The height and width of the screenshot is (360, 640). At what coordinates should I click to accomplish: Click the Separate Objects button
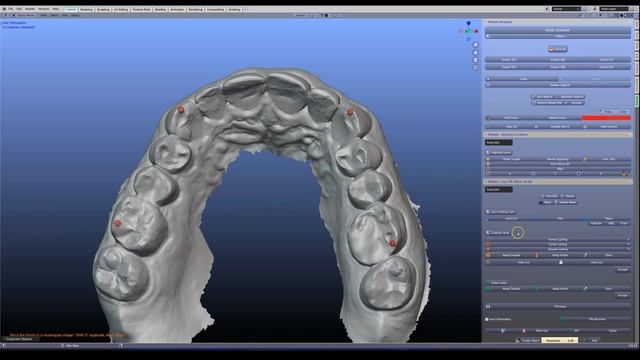click(570, 97)
